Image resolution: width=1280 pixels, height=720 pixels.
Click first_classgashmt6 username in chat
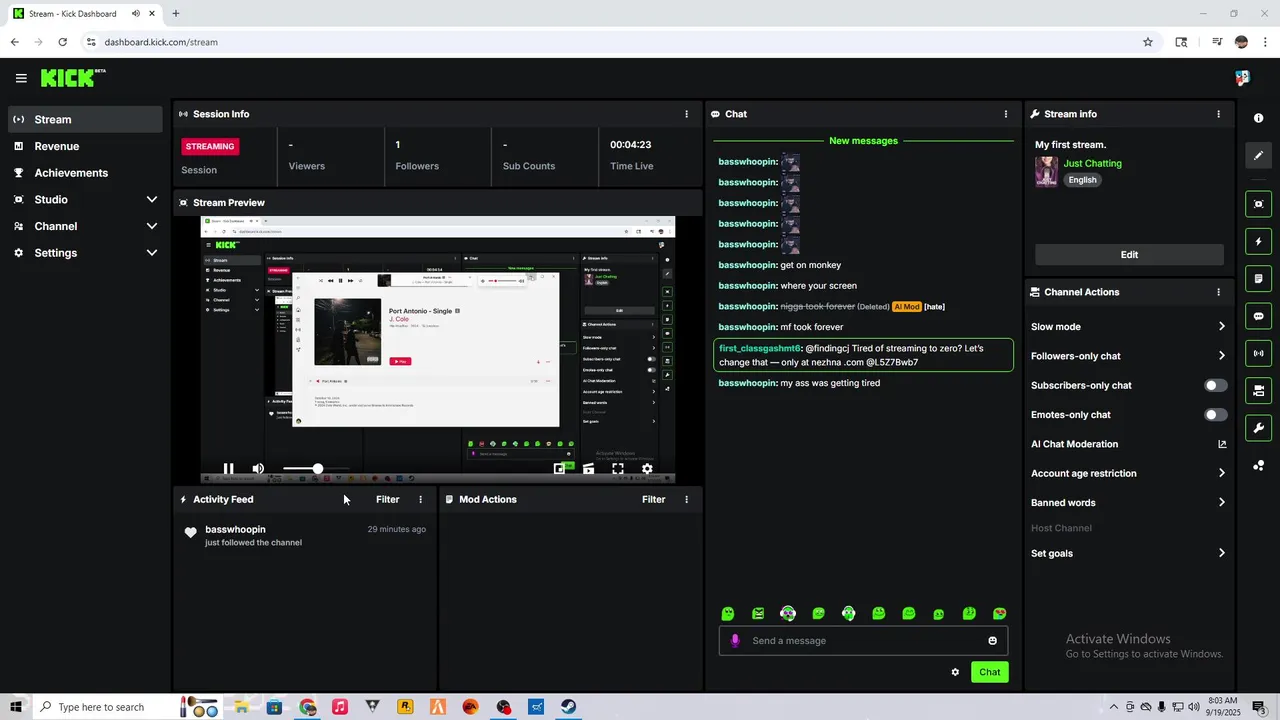760,348
